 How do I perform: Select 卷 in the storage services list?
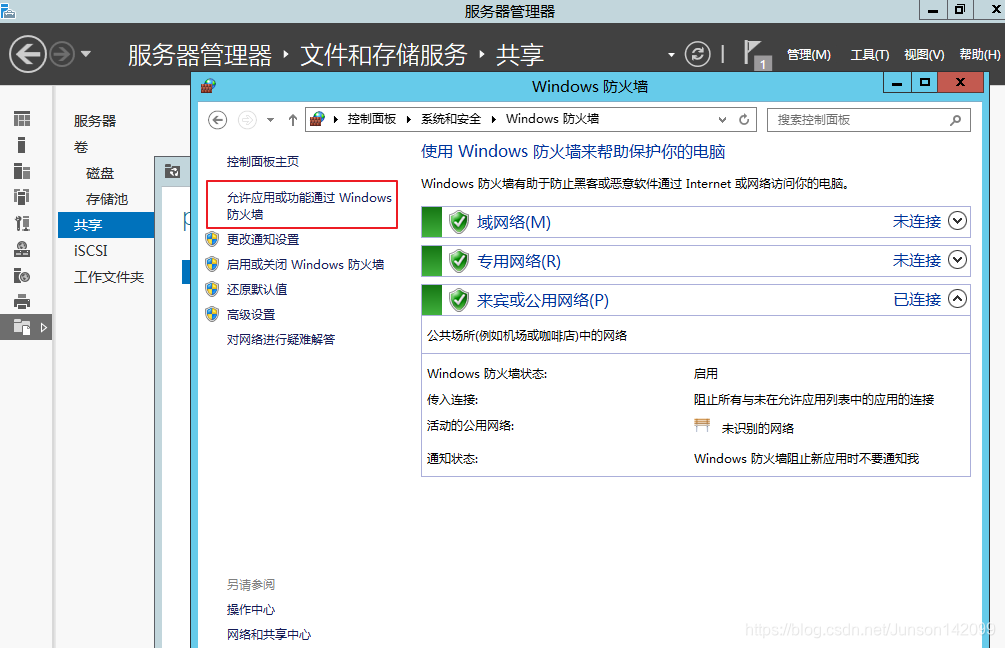(x=81, y=147)
